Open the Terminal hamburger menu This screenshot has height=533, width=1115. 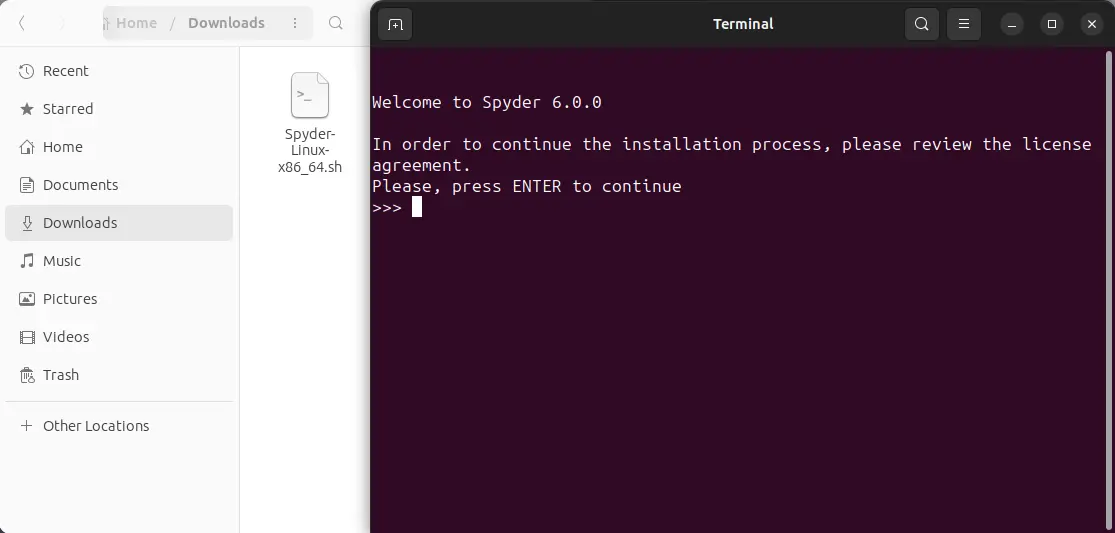[x=963, y=24]
